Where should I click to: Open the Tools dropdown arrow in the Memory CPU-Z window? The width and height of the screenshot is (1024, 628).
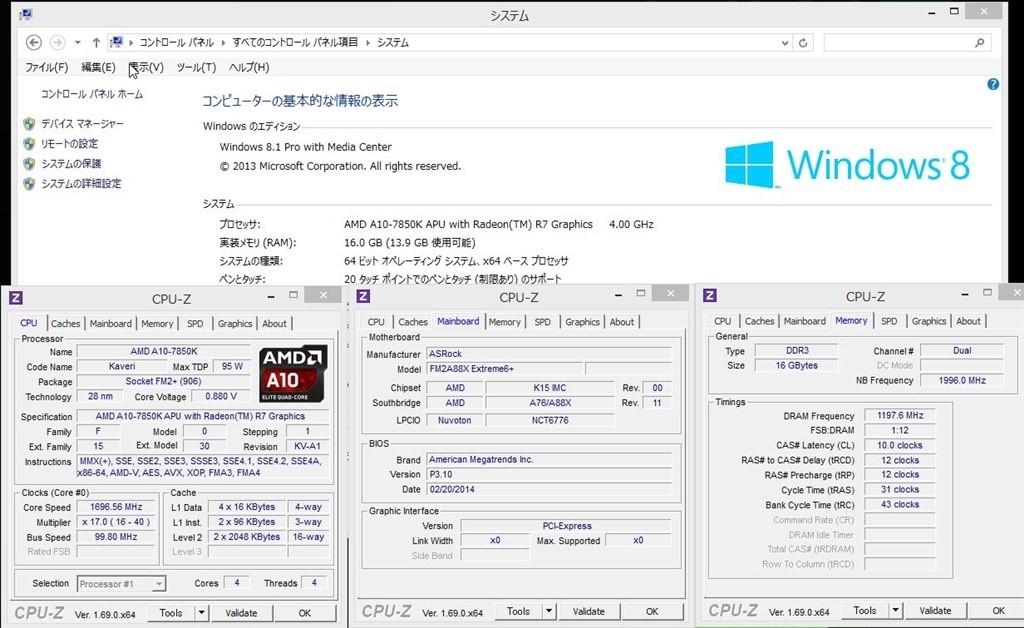(895, 610)
